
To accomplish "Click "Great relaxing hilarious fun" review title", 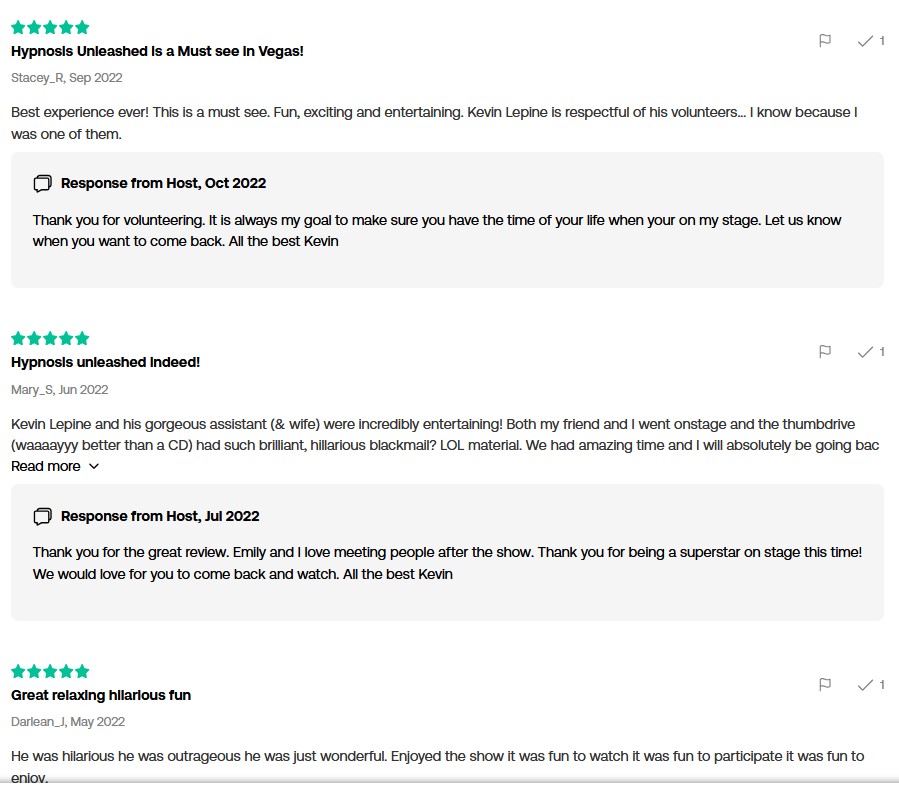I will (101, 695).
